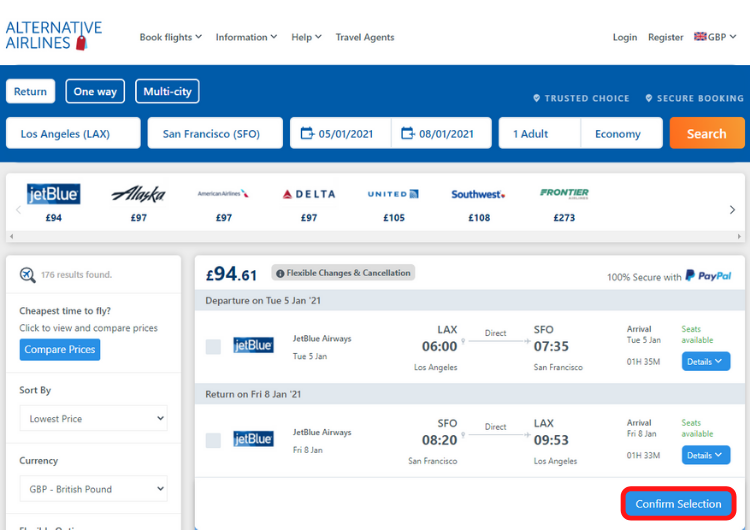Image resolution: width=750 pixels, height=530 pixels.
Task: Click the scrollbar left arrow under airlines
Action: tap(11, 236)
